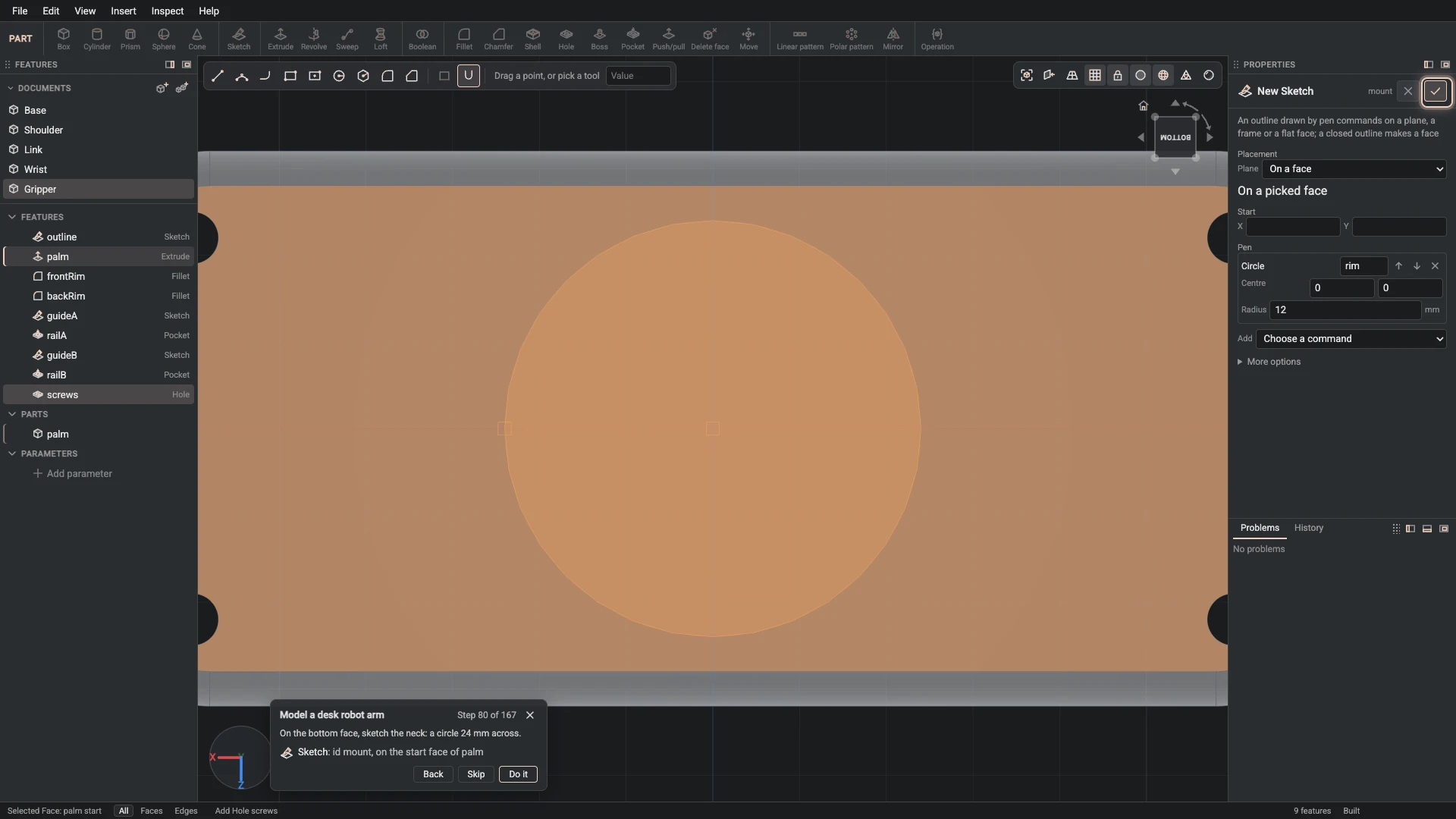Open the Plane 'On a face' dropdown
This screenshot has width=1456, height=819.
tap(1354, 169)
